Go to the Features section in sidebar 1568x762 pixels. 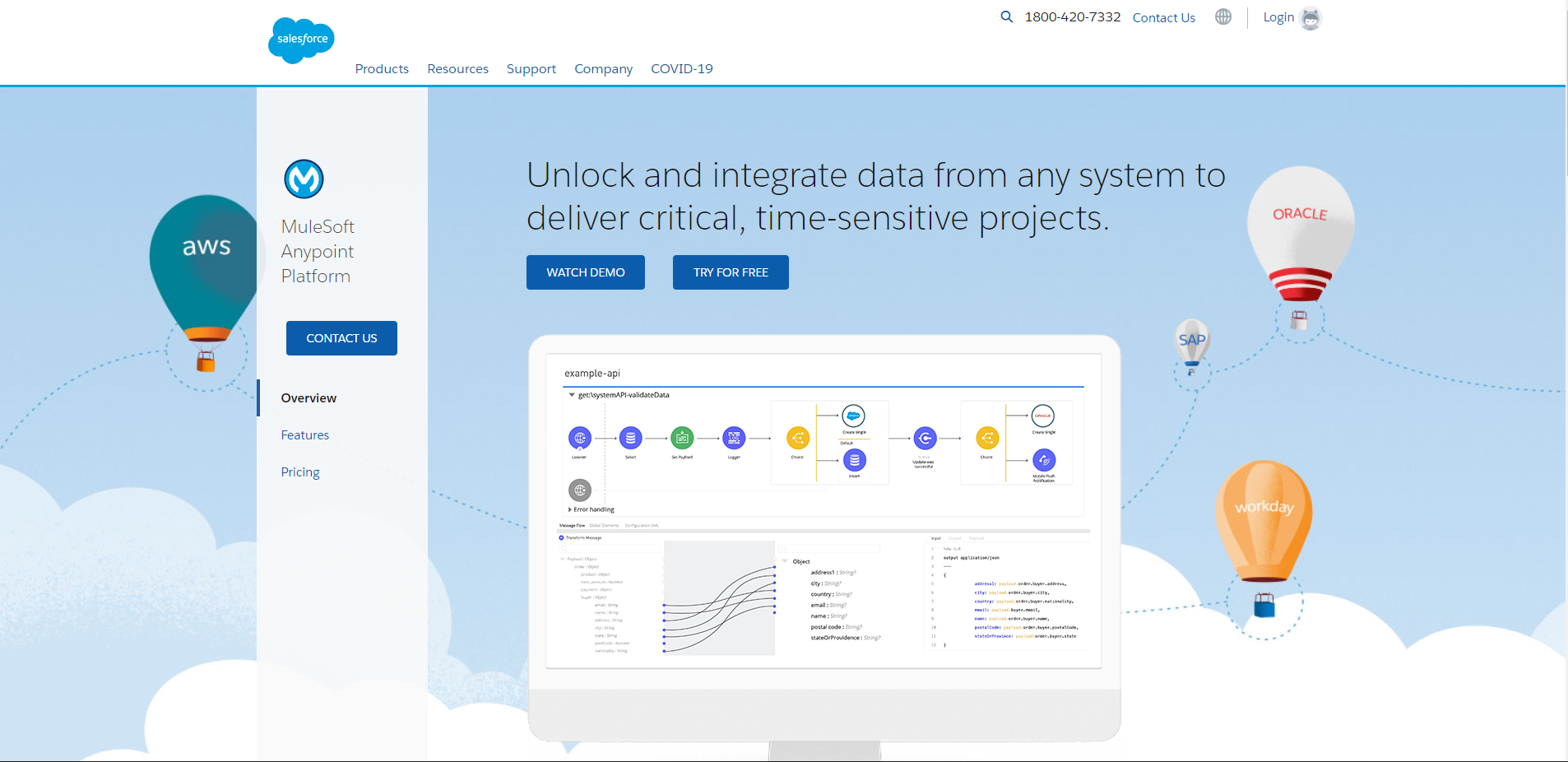[305, 435]
